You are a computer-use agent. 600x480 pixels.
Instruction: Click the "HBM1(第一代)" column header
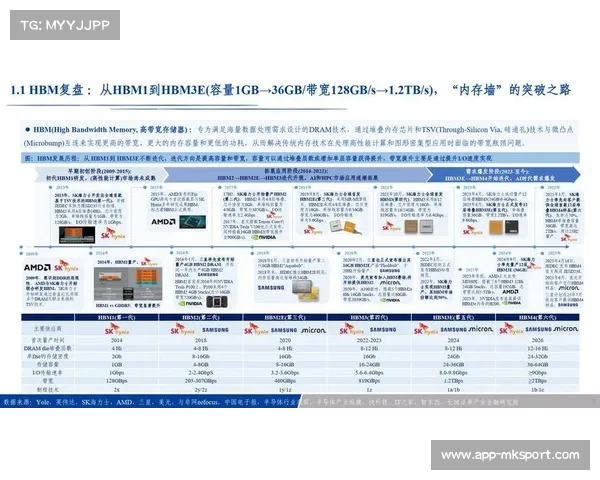tap(116, 317)
